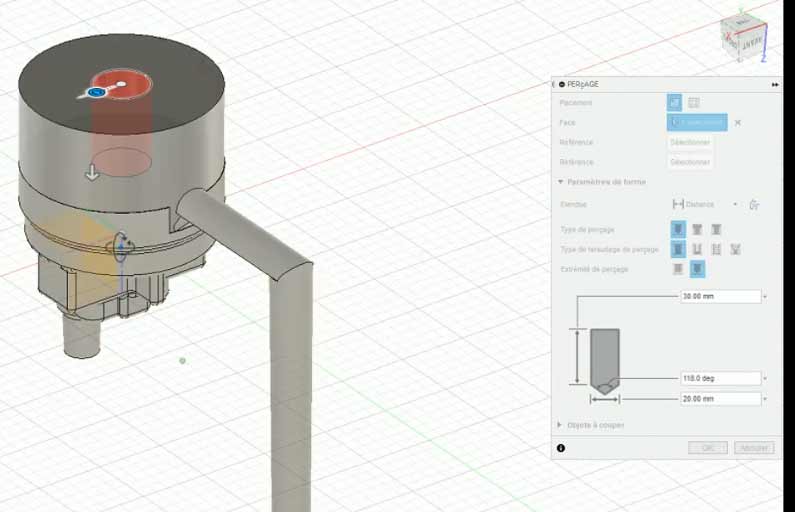Select the single-hole placement icon
The height and width of the screenshot is (512, 795).
[x=675, y=102]
